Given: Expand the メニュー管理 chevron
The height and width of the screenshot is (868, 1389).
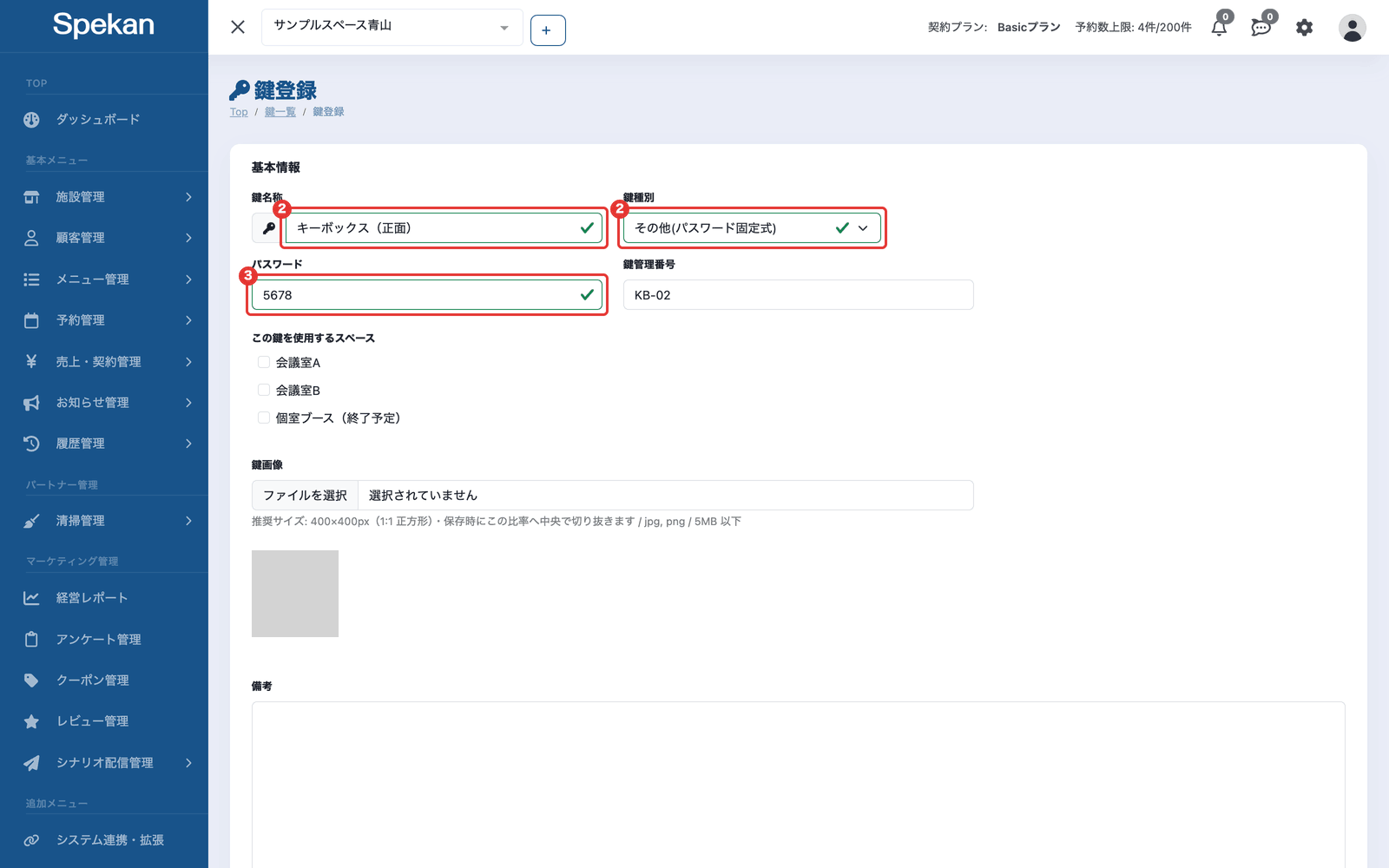Looking at the screenshot, I should (188, 279).
